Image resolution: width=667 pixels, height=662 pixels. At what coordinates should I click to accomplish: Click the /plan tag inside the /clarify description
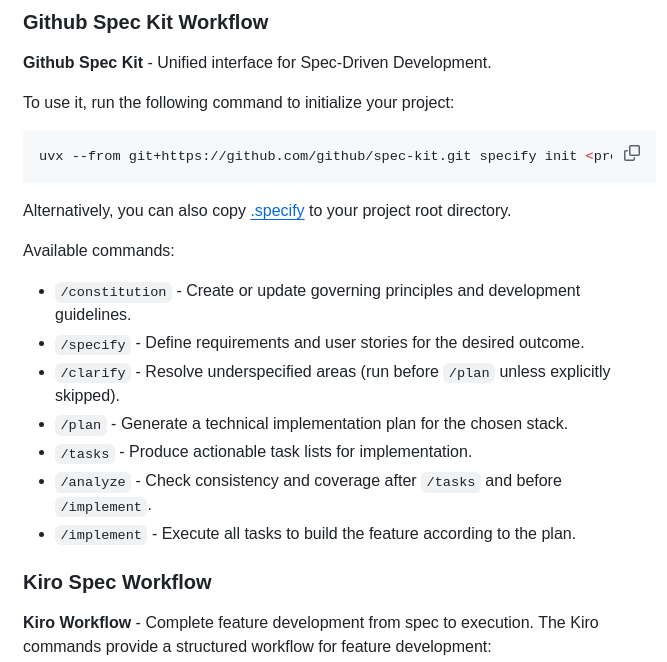tap(469, 373)
